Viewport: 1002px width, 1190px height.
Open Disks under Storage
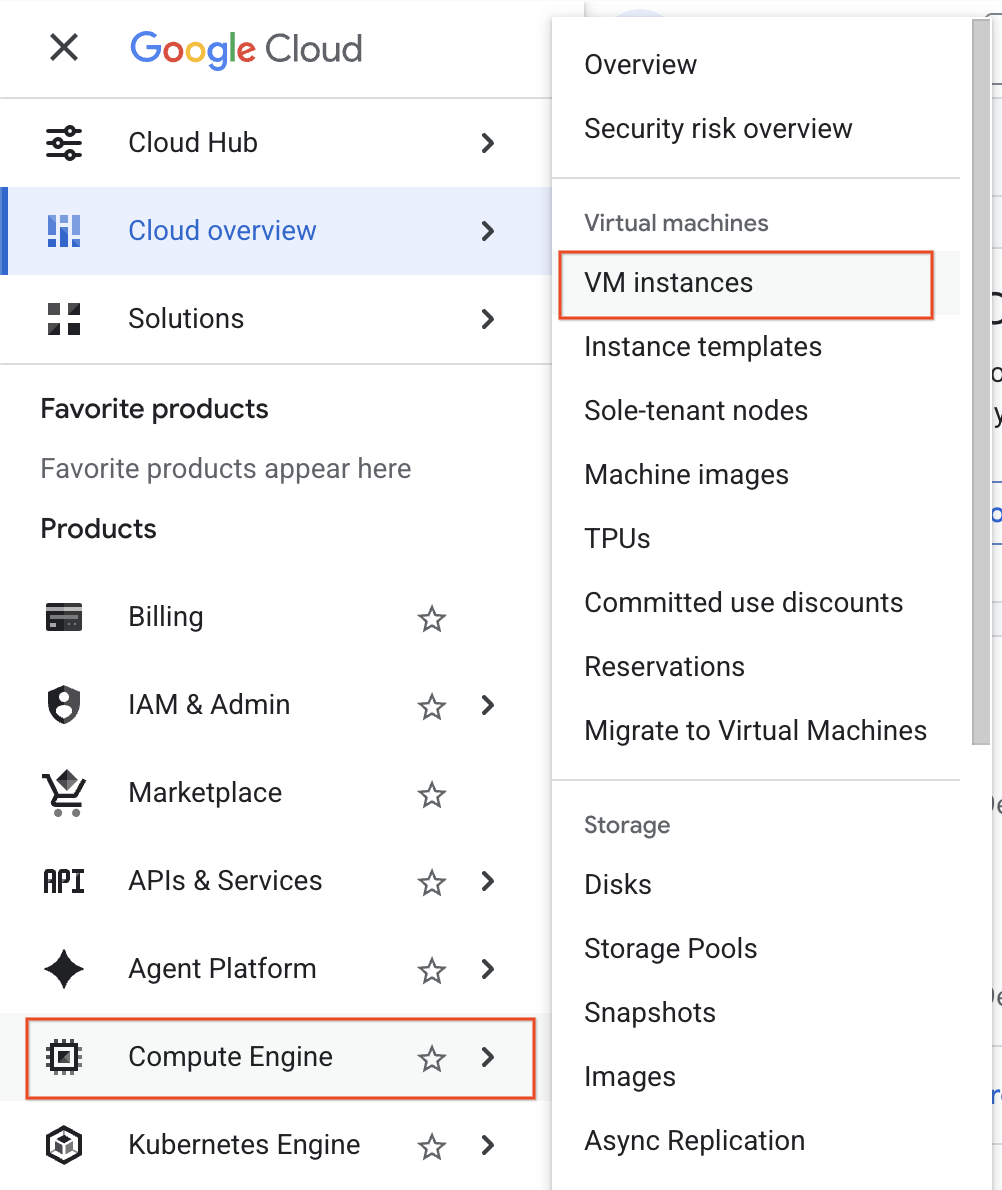click(756, 885)
